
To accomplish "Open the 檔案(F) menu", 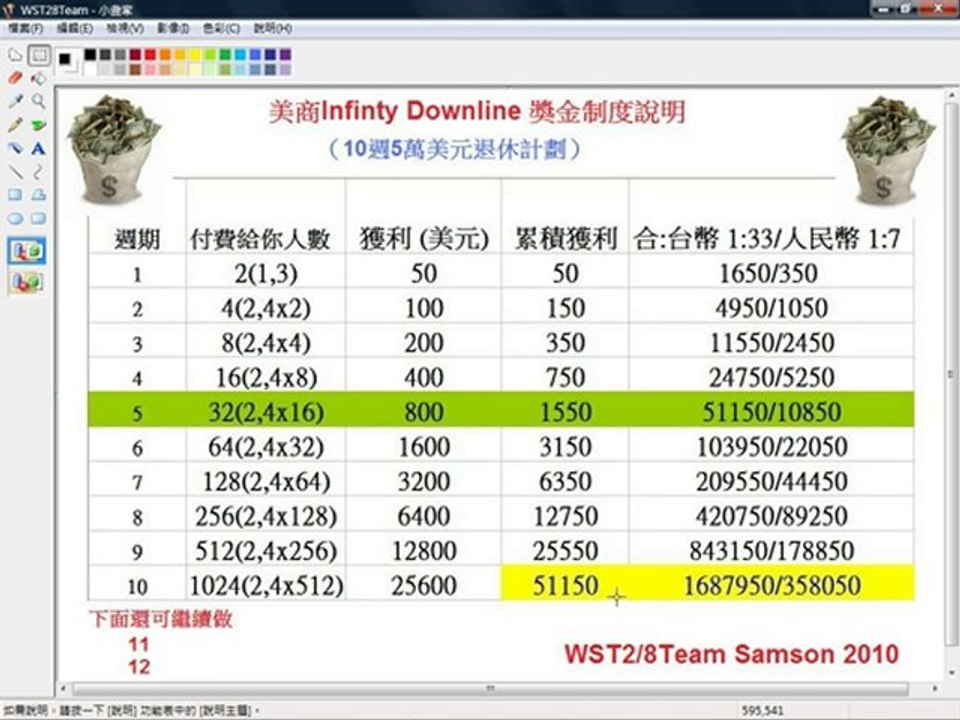I will pyautogui.click(x=26, y=28).
